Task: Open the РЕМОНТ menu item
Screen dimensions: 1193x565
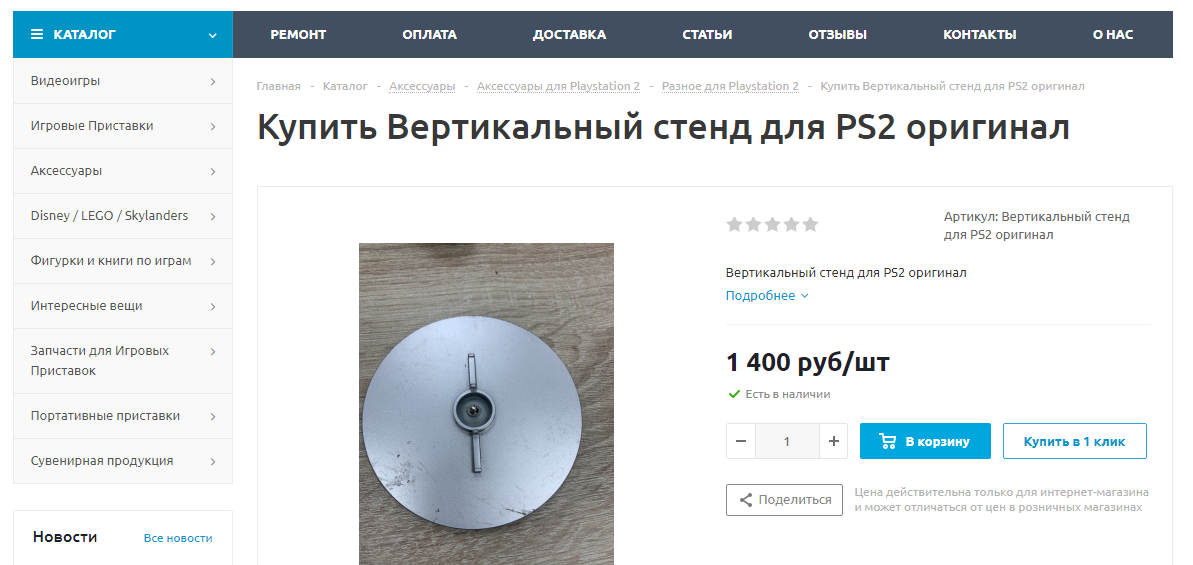Action: [298, 34]
